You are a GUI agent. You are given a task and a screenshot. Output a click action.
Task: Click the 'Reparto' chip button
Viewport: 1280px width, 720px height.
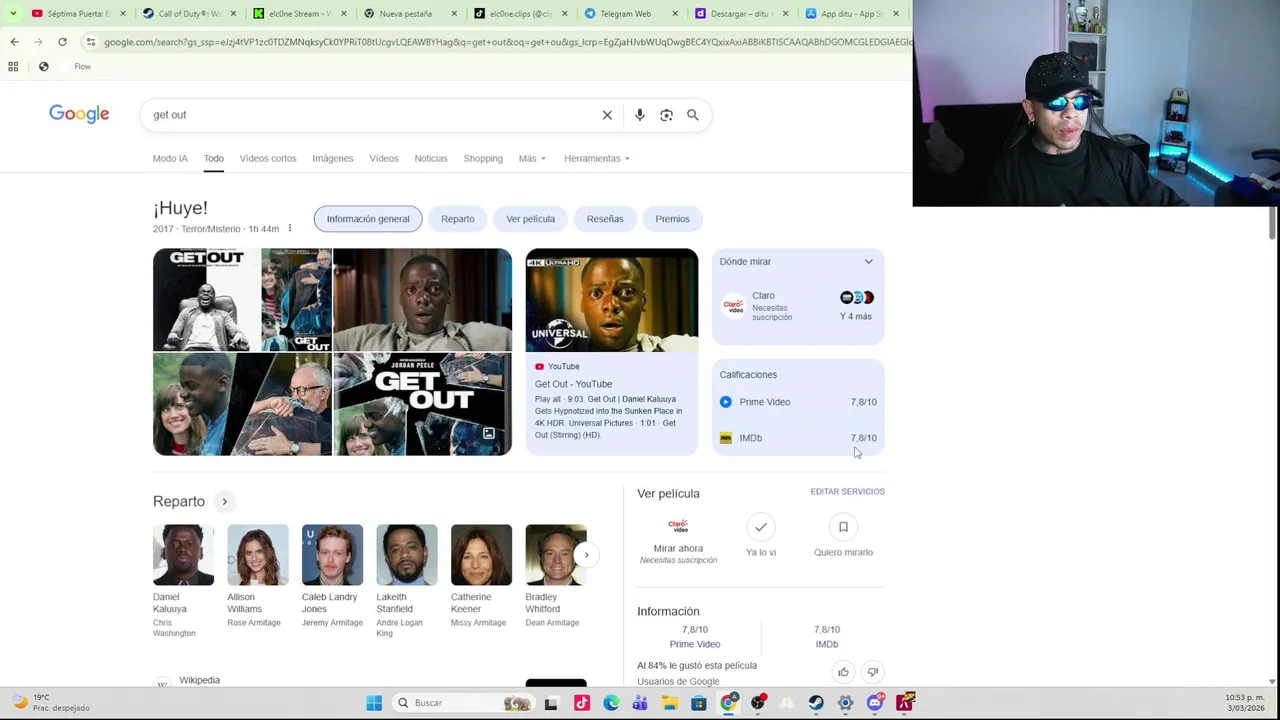458,219
